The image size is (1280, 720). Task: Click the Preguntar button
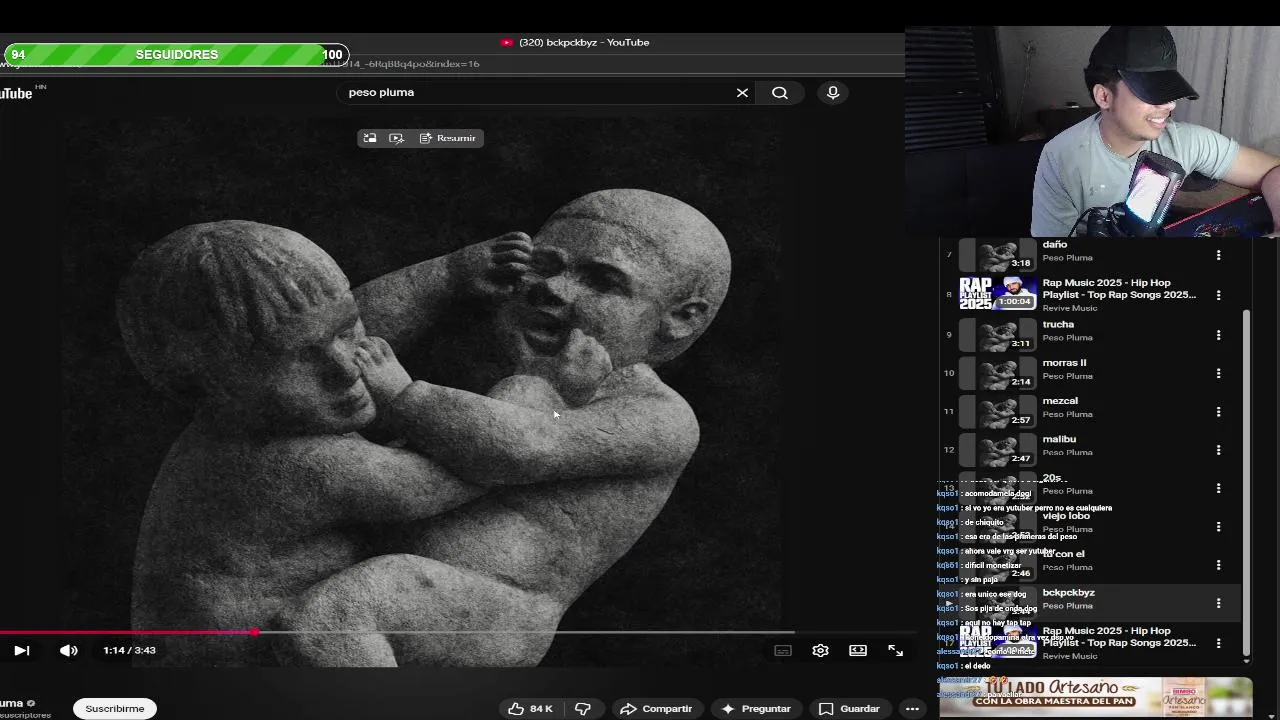tap(756, 708)
